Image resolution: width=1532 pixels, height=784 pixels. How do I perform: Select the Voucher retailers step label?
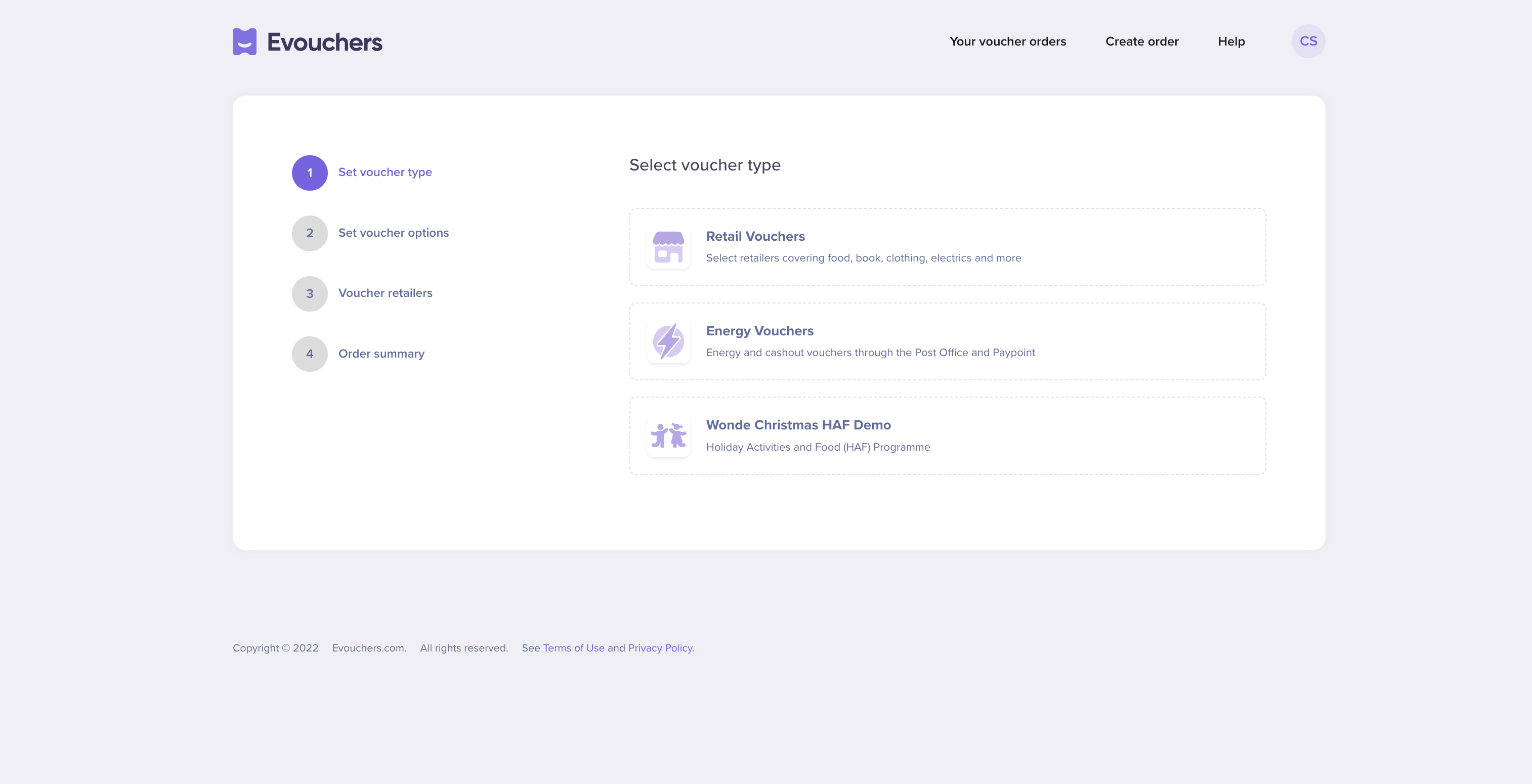coord(385,293)
